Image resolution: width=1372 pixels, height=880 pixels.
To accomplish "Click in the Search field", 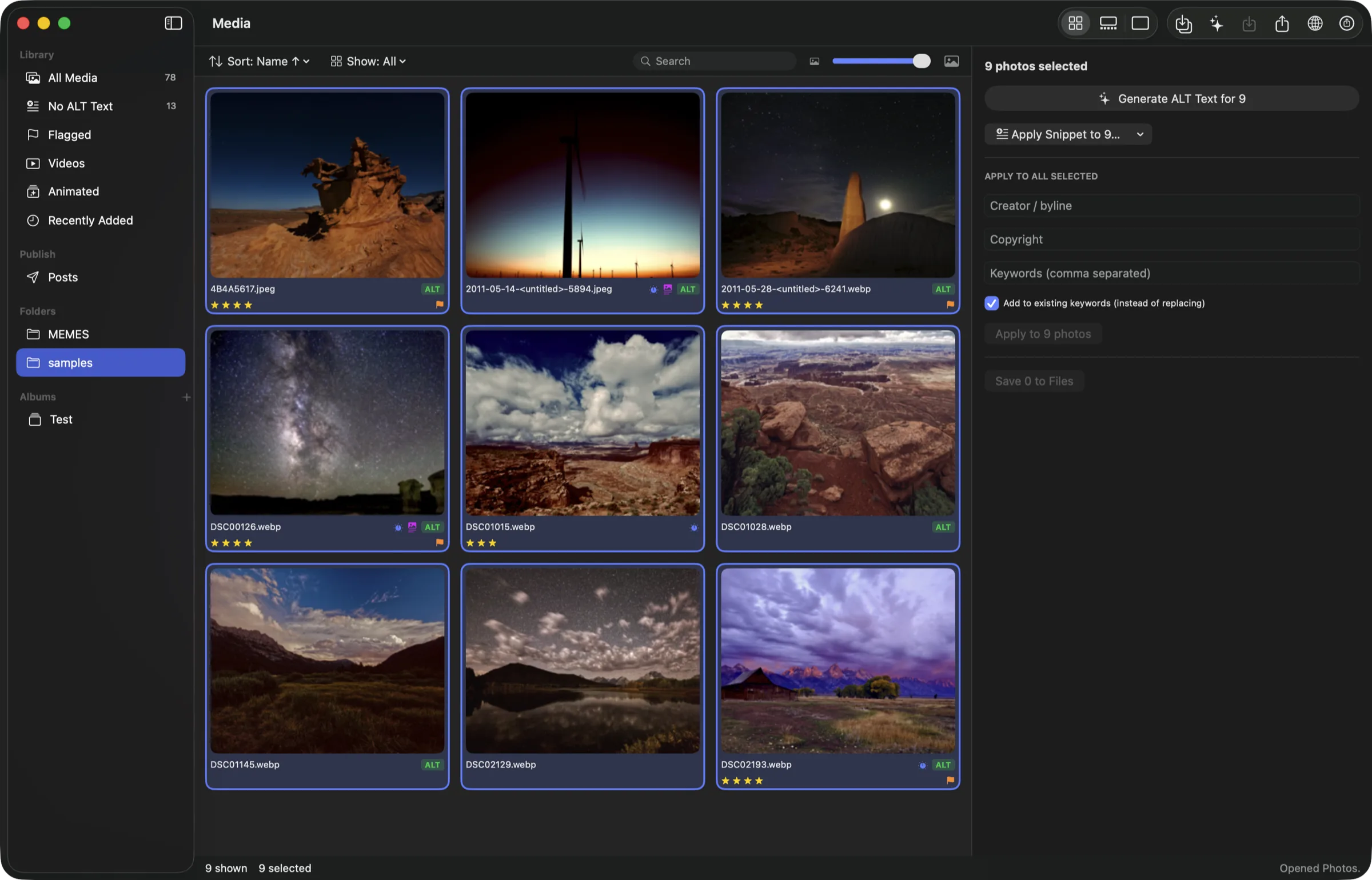I will [x=714, y=61].
